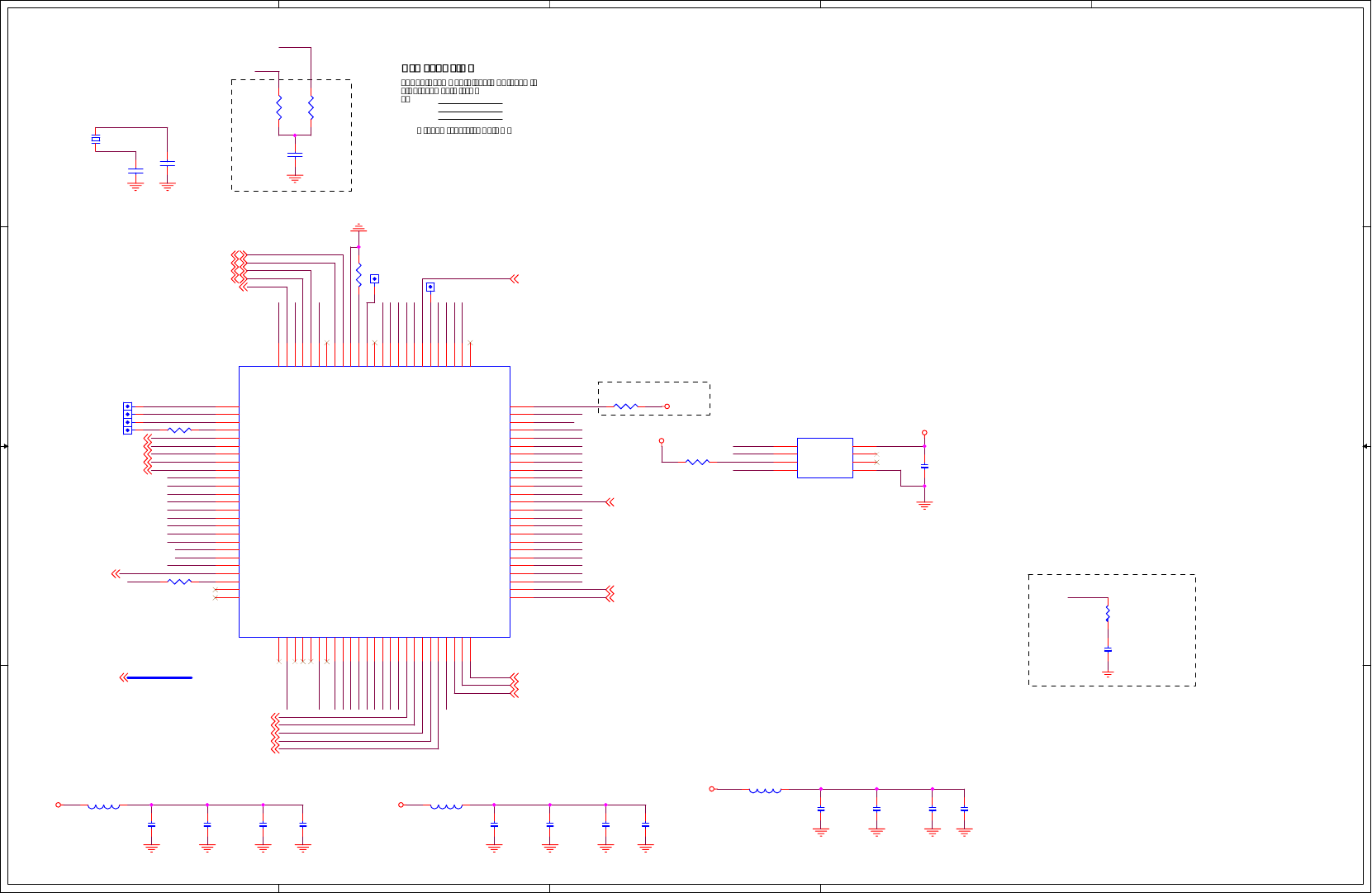Select the crystal oscillator symbol at top left
Viewport: 1372px width, 893px height.
click(x=96, y=140)
